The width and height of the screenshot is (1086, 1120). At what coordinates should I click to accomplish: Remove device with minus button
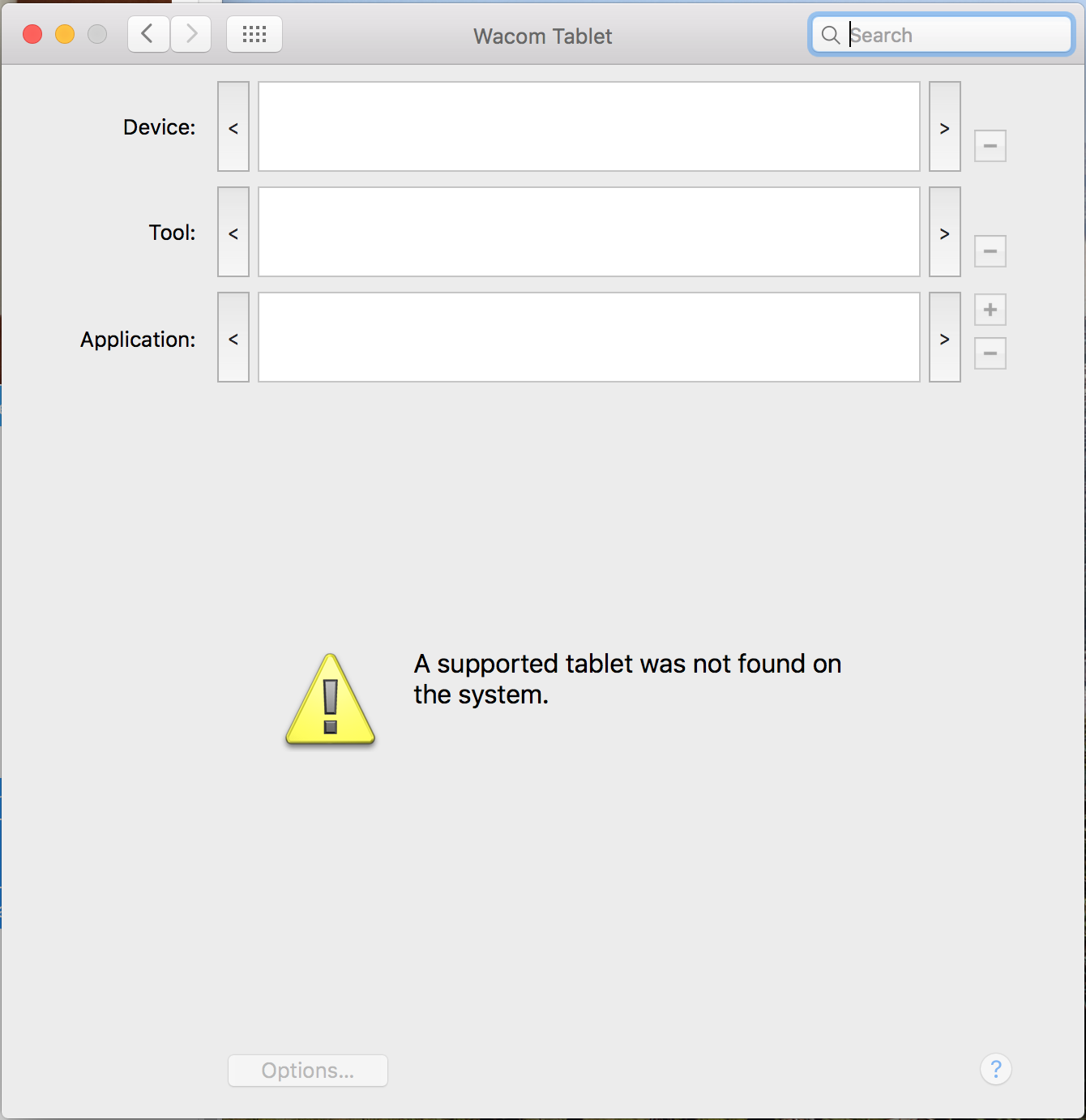coord(990,146)
